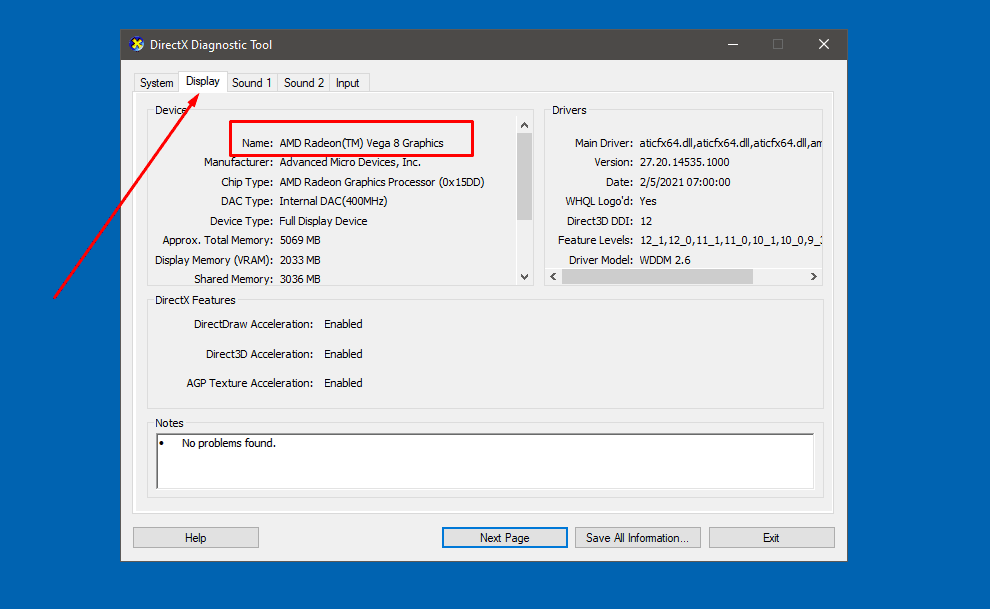The height and width of the screenshot is (609, 990).
Task: Click the 5069 MB total memory value
Action: tap(300, 240)
